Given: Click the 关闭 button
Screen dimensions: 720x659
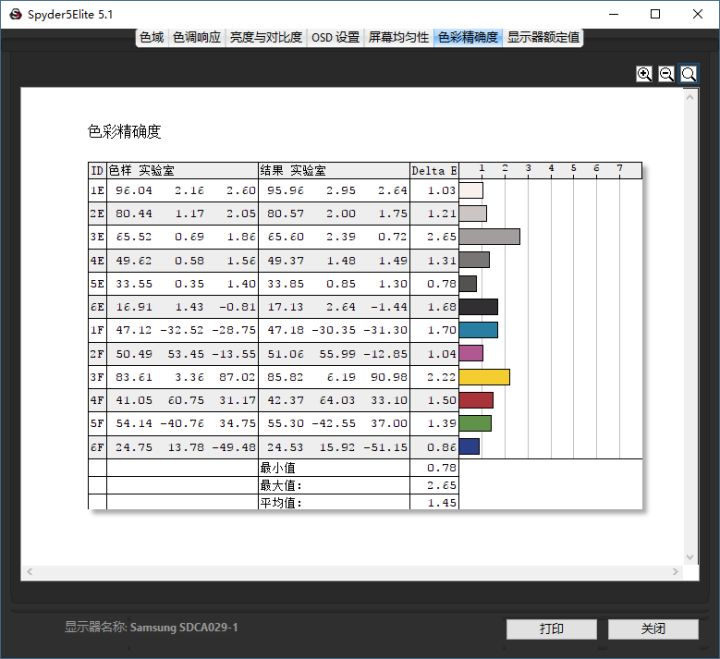Looking at the screenshot, I should tap(653, 629).
